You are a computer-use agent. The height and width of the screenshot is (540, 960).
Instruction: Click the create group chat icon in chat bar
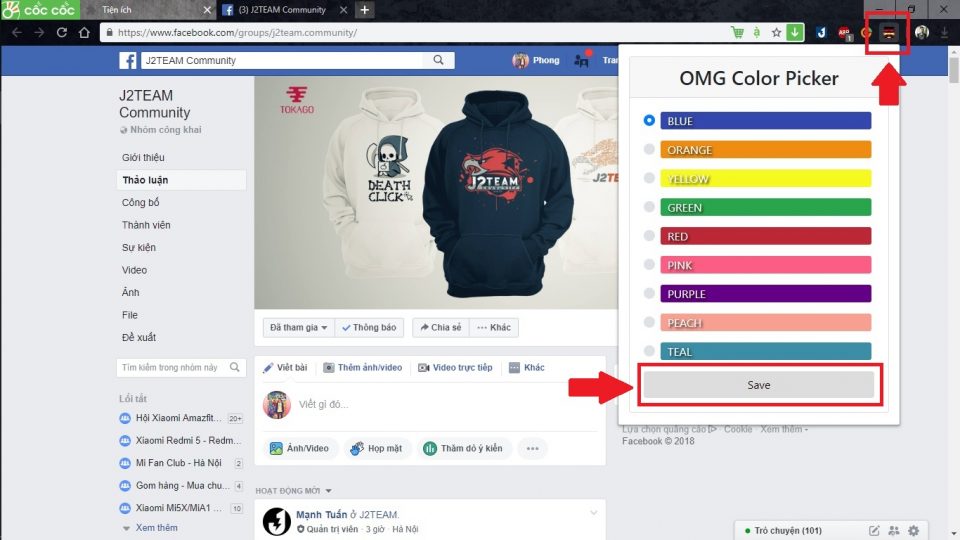[894, 531]
